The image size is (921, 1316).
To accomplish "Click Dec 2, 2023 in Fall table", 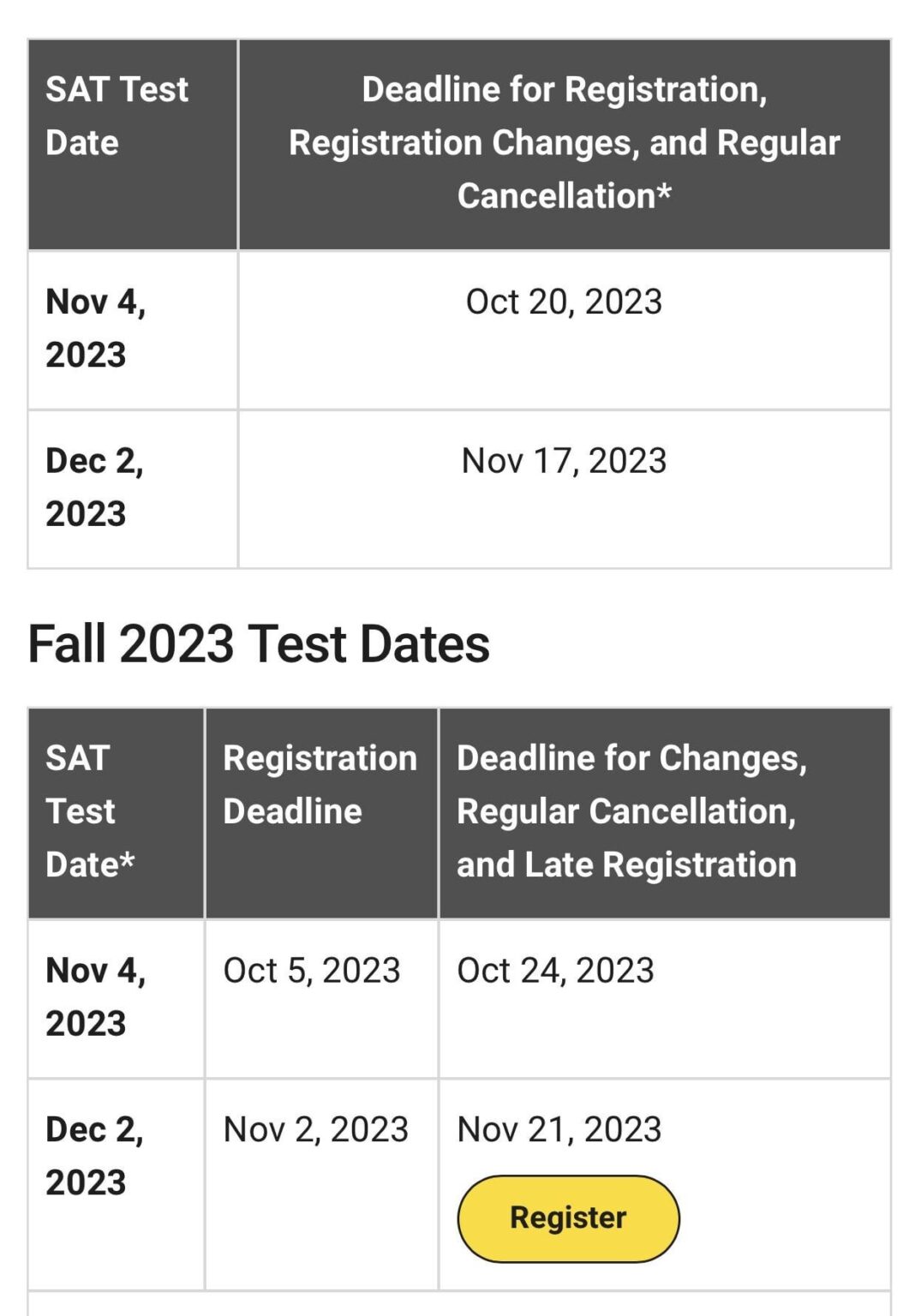I will (x=95, y=1157).
